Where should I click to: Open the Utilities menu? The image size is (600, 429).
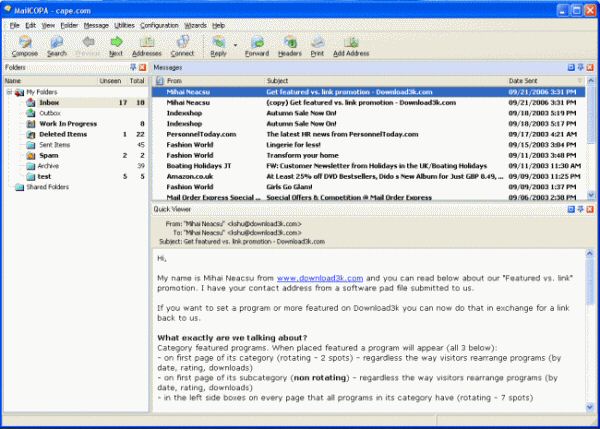coord(124,25)
